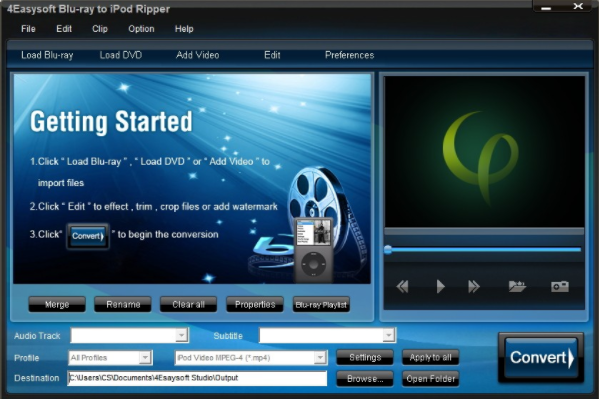Click the small Convert image in step 3
The width and height of the screenshot is (599, 399).
click(88, 236)
